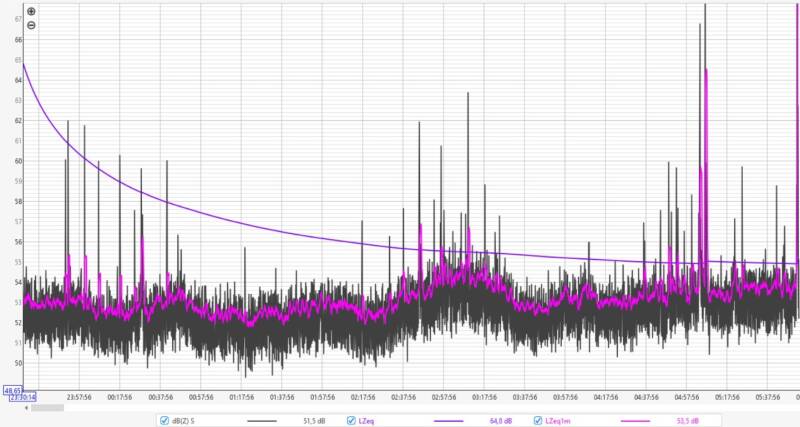
Task: Click the 56 dB y-axis label
Action: pos(18,242)
